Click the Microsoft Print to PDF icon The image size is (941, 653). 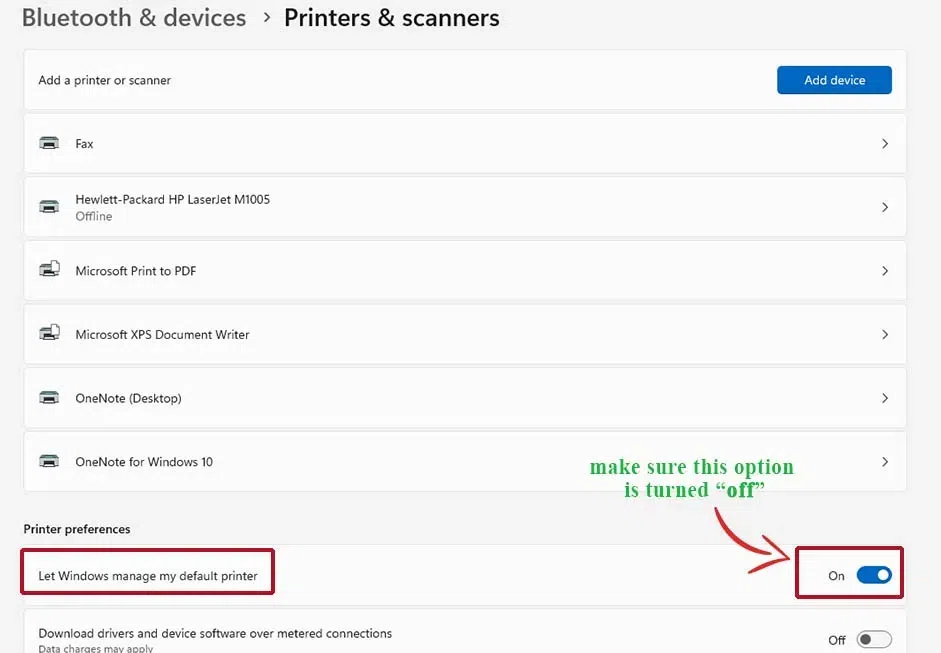click(x=49, y=269)
